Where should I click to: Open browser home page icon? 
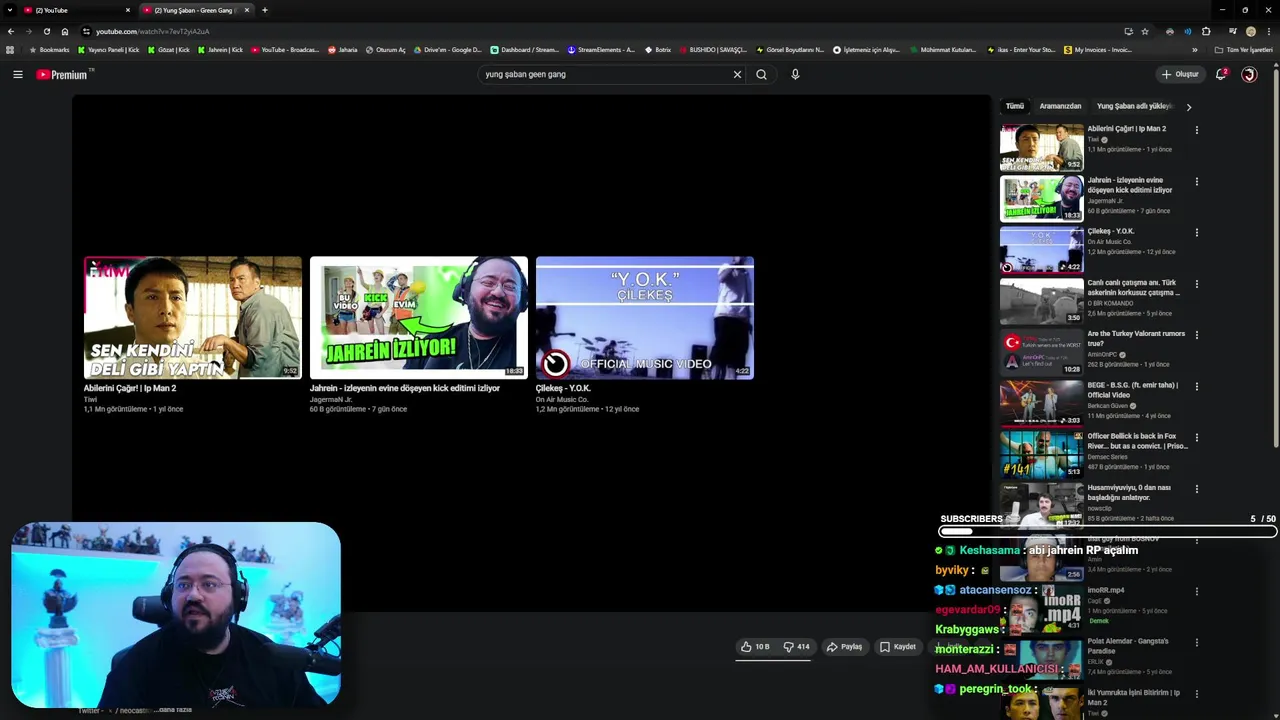(65, 31)
